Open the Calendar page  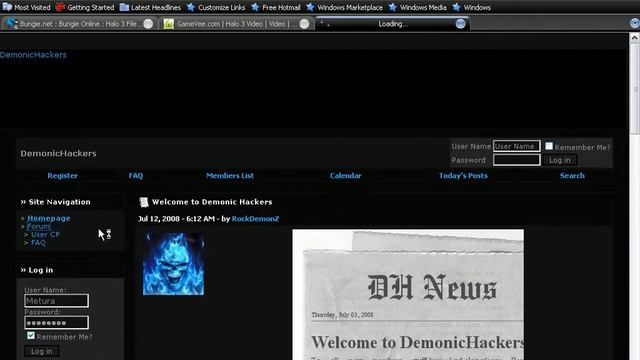coord(345,176)
